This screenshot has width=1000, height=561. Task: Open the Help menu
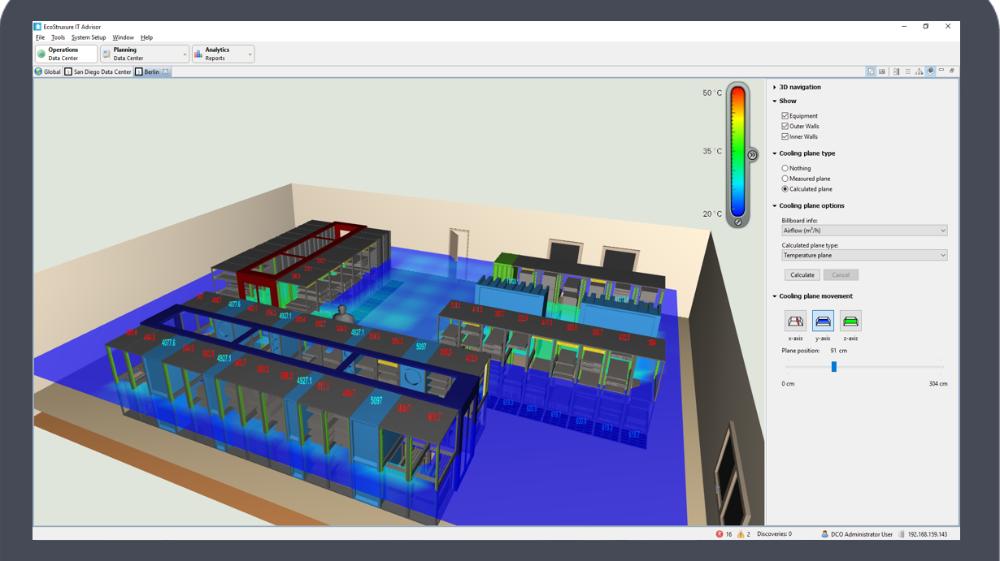(147, 38)
